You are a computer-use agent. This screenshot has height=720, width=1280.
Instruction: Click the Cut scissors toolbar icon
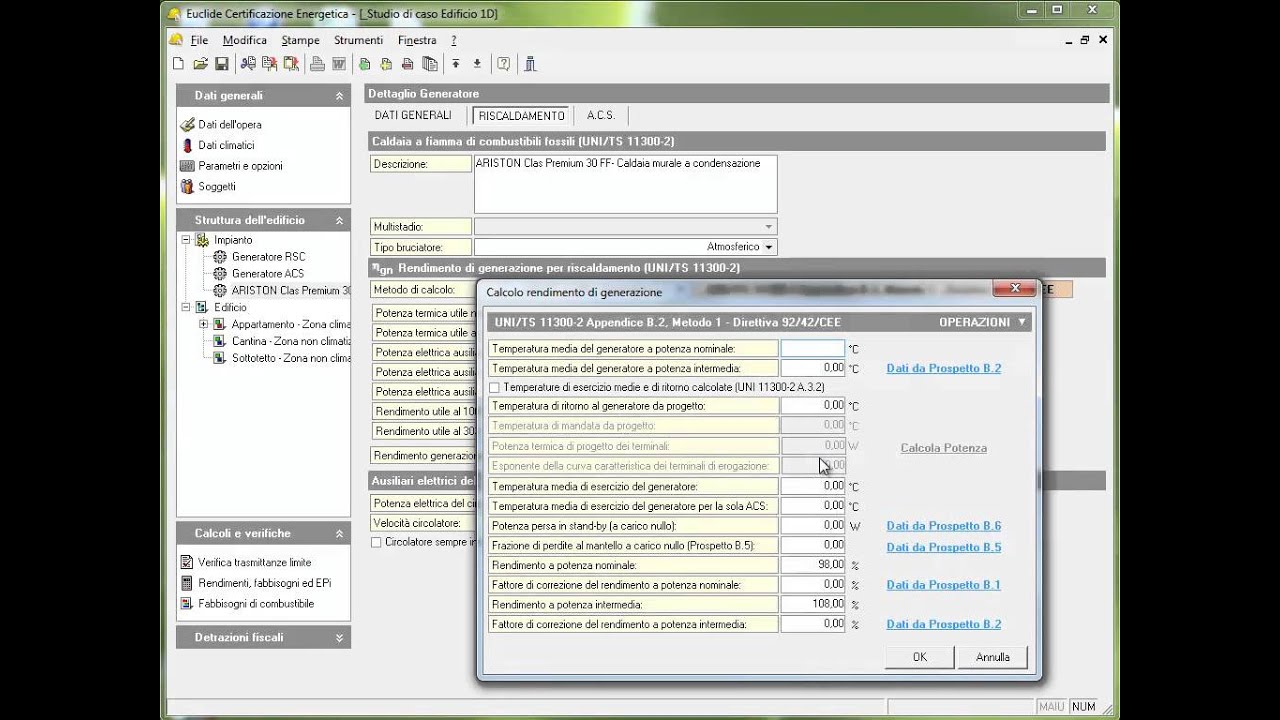tap(248, 64)
